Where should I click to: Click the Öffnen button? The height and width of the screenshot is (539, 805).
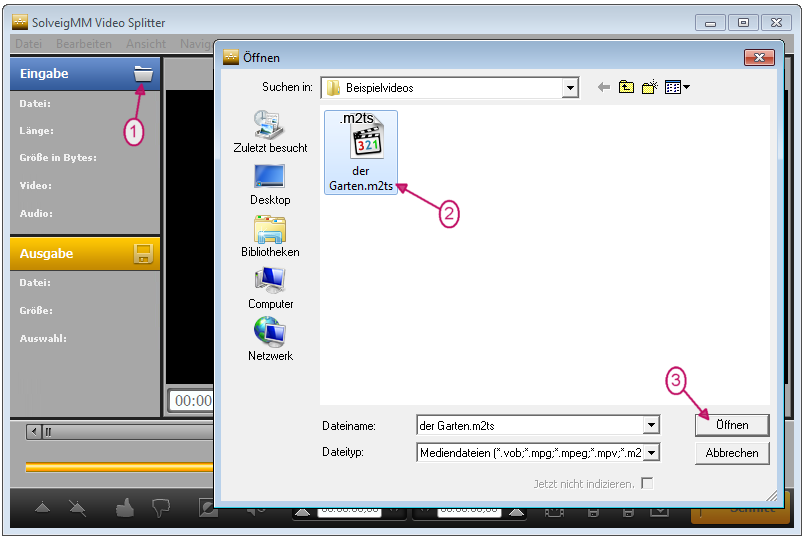732,425
